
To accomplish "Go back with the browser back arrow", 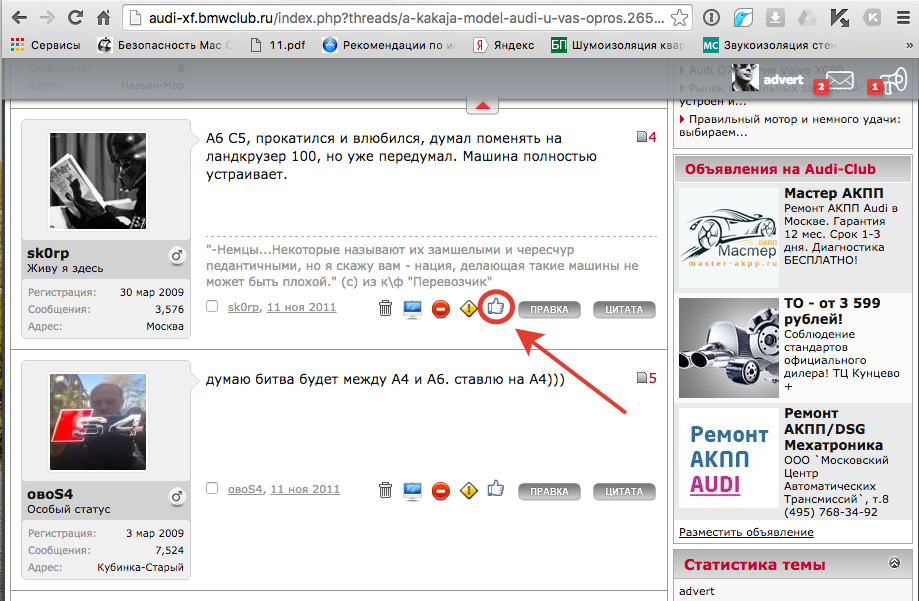I will (19, 18).
